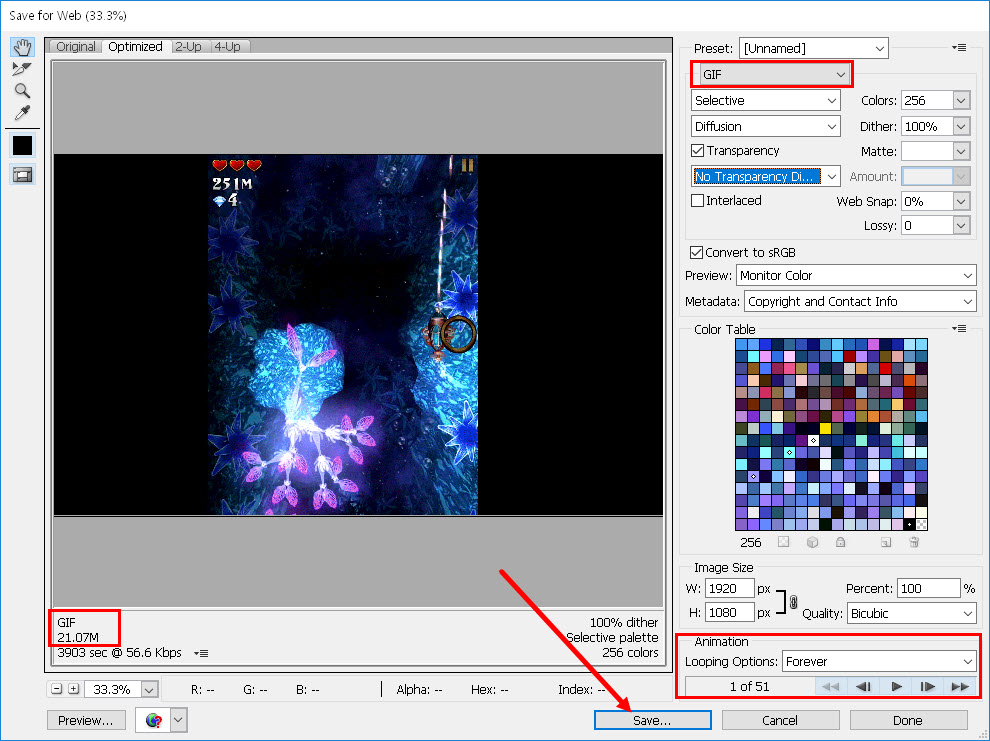Click the new color icon
The height and width of the screenshot is (741, 990).
pos(886,542)
